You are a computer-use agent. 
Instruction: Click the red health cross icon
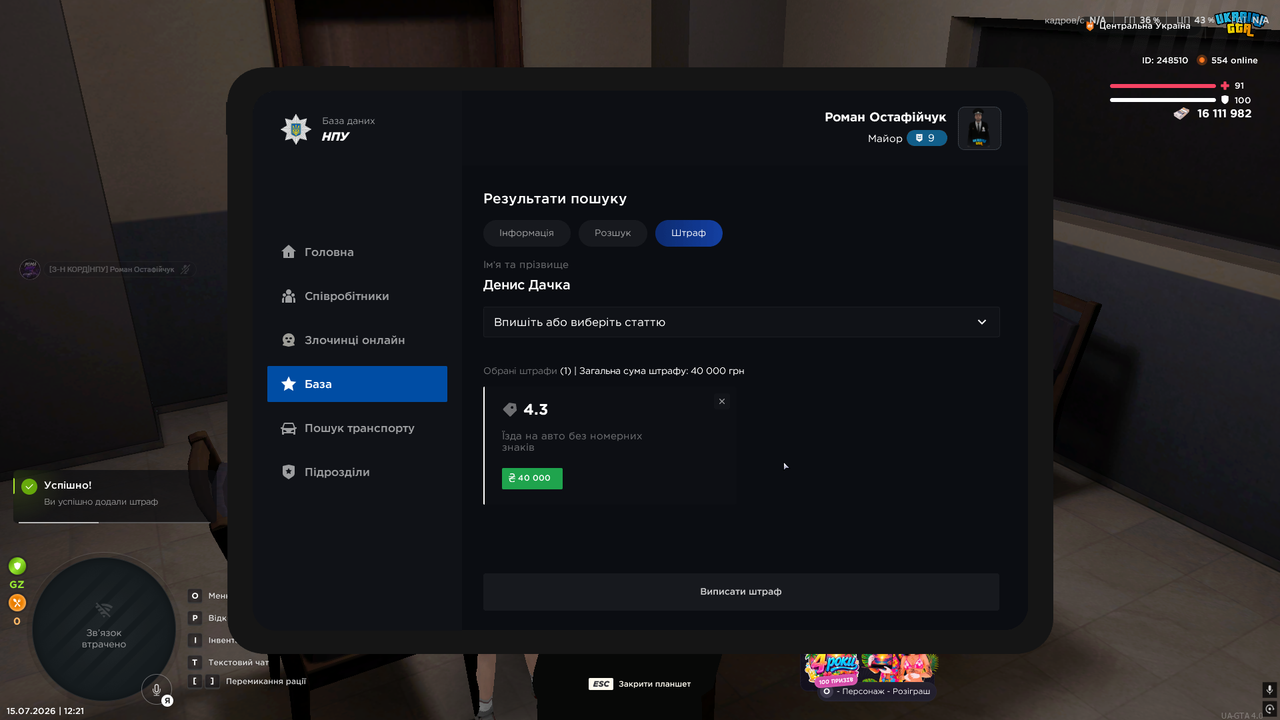tap(1225, 86)
